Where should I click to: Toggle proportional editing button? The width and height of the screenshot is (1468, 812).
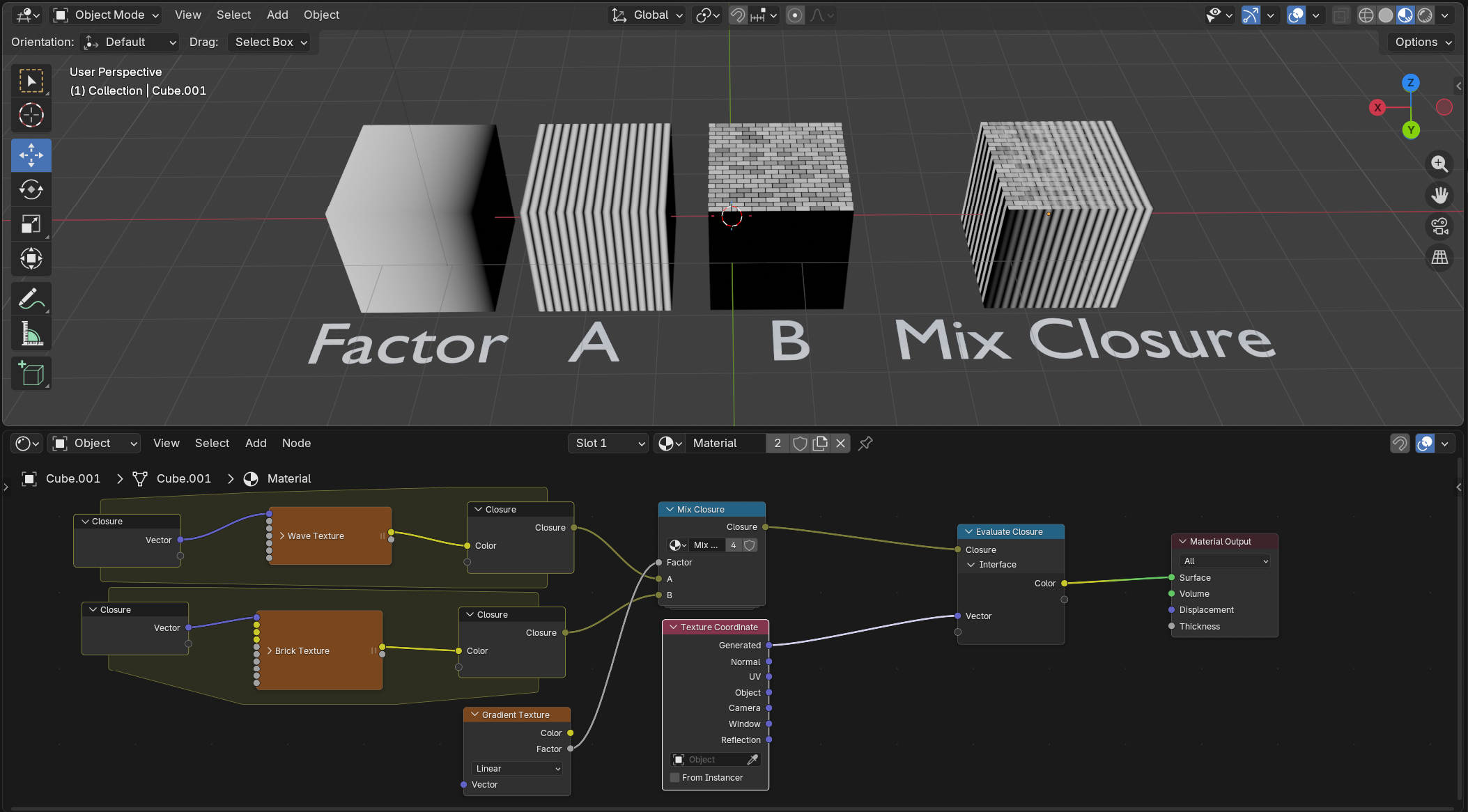click(795, 15)
